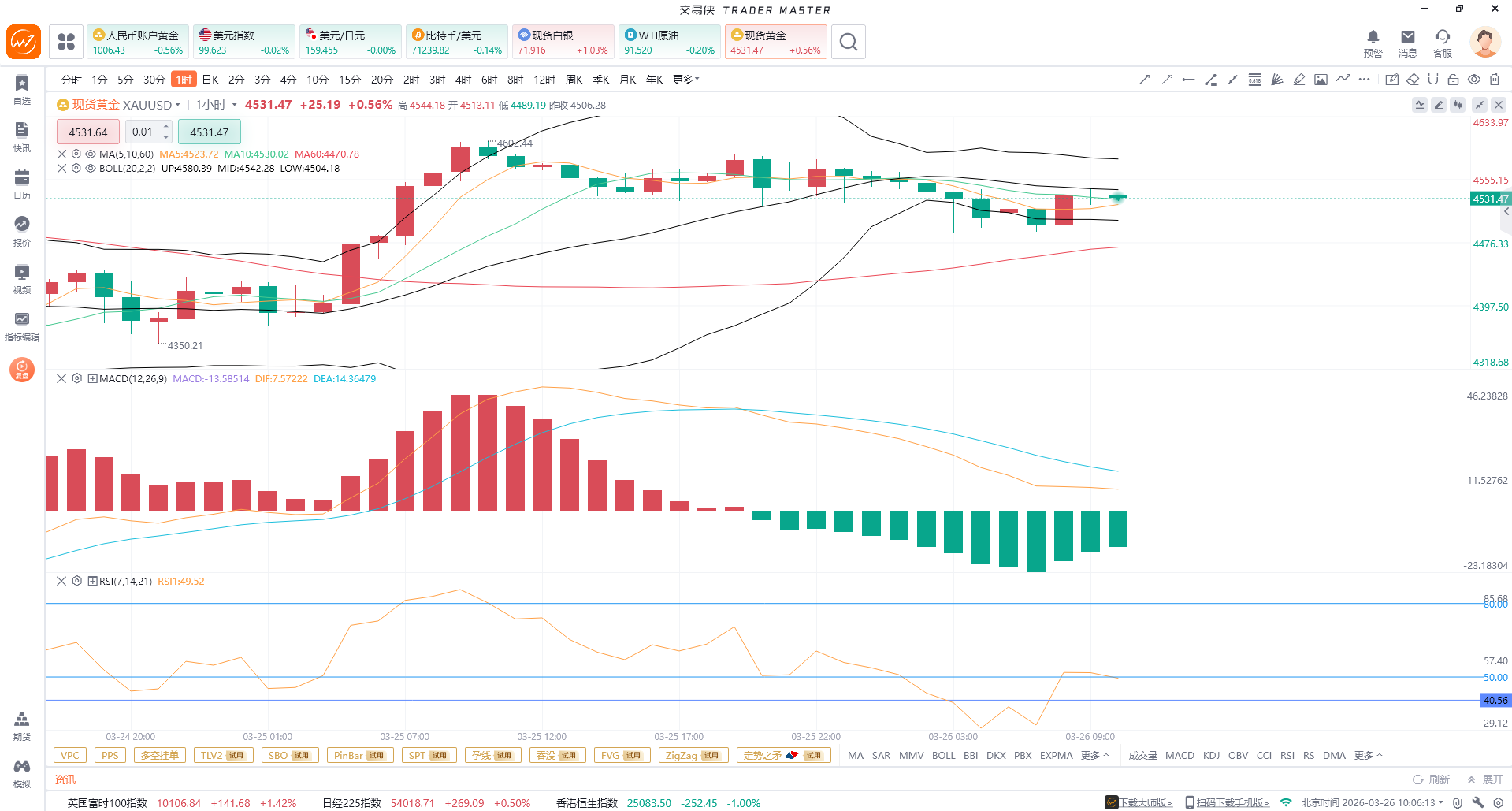Click the 0.01 lot size input
The width and height of the screenshot is (1512, 811).
pyautogui.click(x=143, y=132)
